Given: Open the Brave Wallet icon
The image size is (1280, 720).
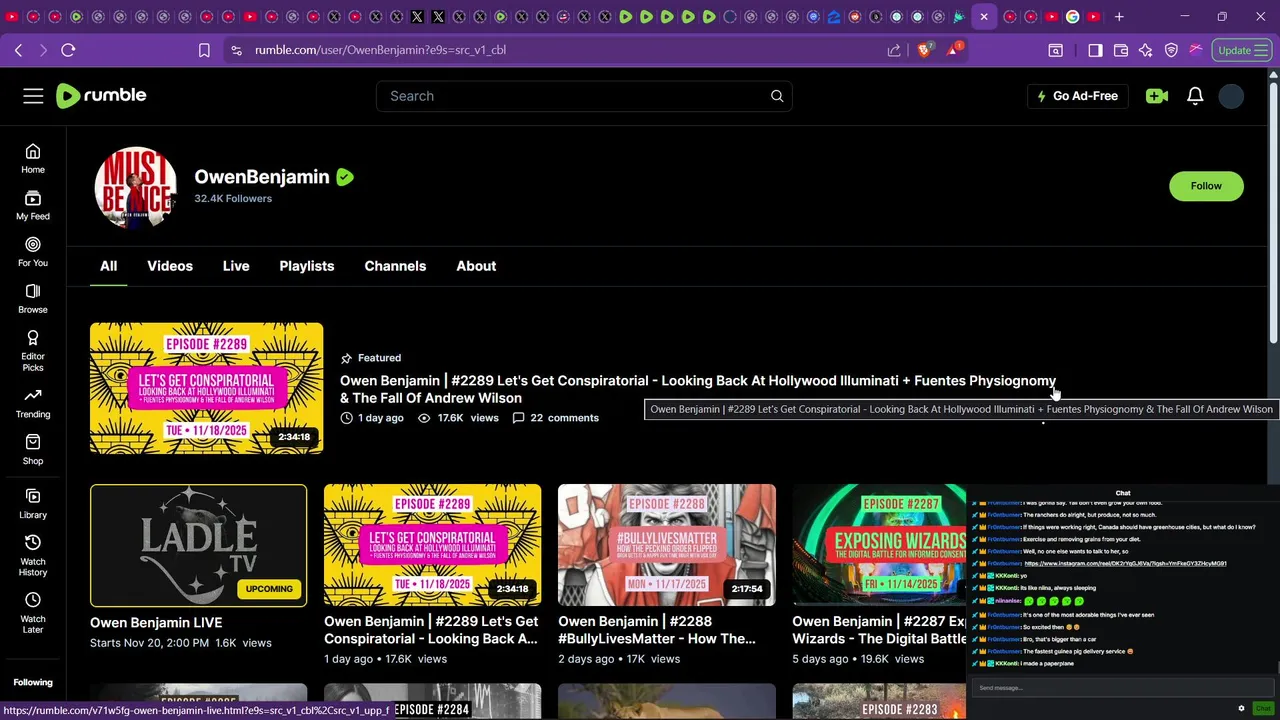Looking at the screenshot, I should [x=1120, y=50].
